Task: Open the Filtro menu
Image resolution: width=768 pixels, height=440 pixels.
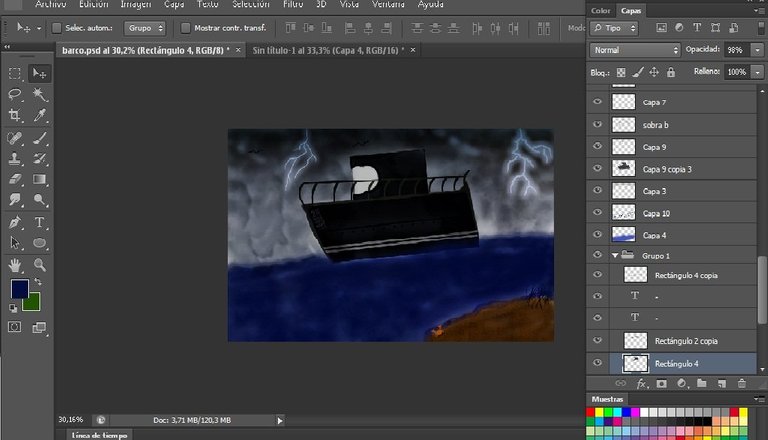Action: 293,4
